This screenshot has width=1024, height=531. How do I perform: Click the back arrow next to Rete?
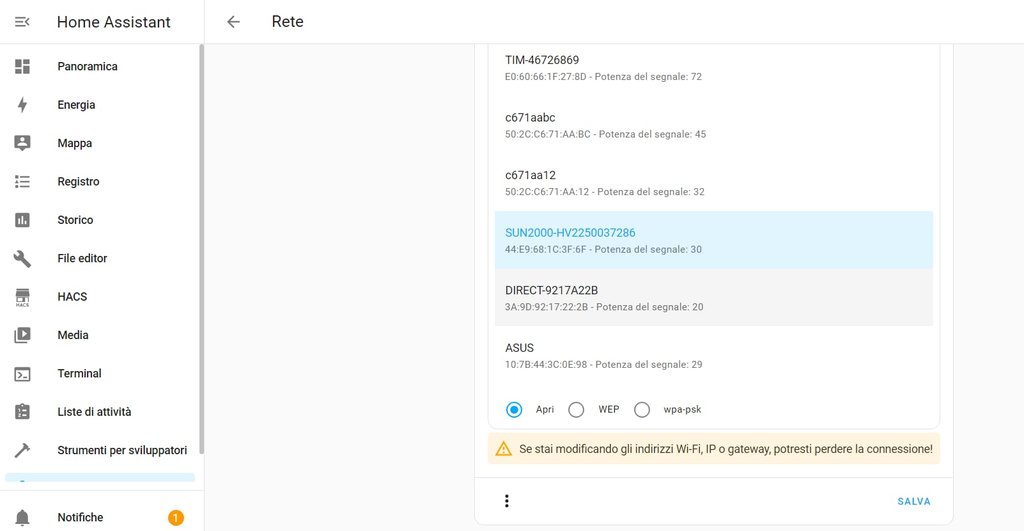point(233,22)
